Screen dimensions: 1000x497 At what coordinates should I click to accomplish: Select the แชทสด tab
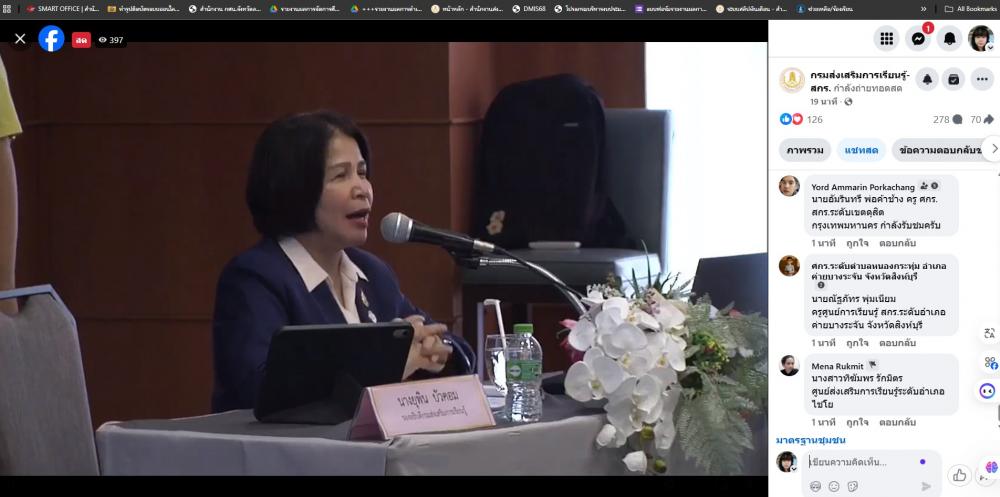(861, 150)
